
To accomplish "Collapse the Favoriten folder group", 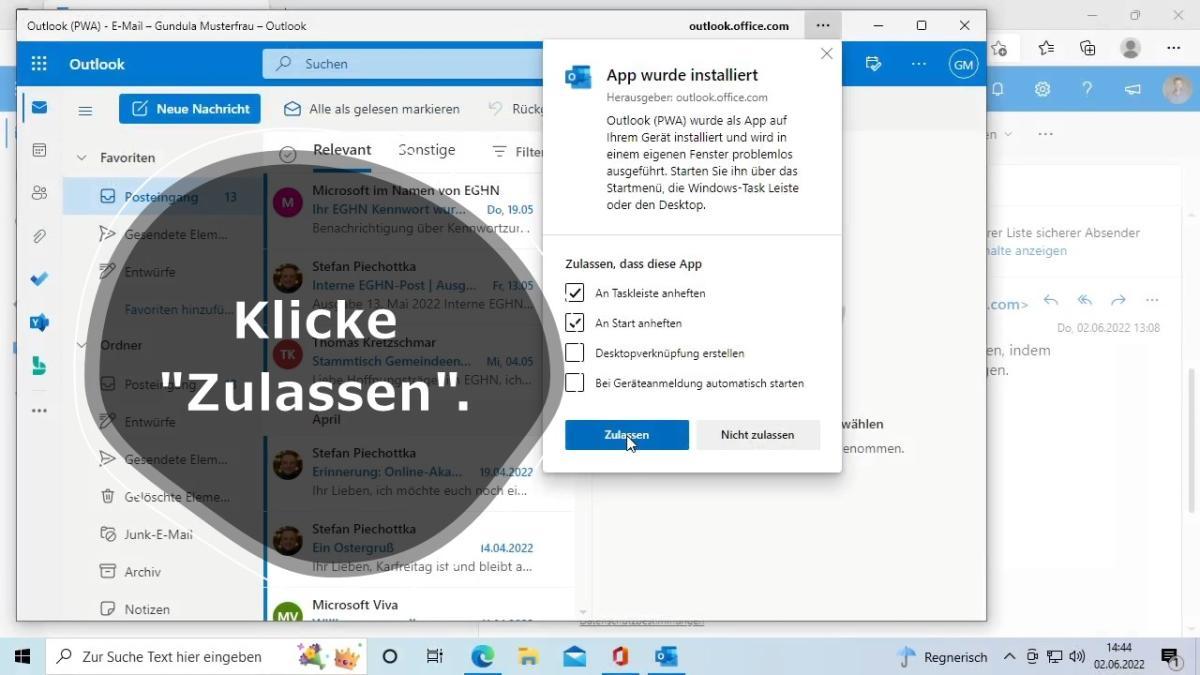I will coord(82,158).
